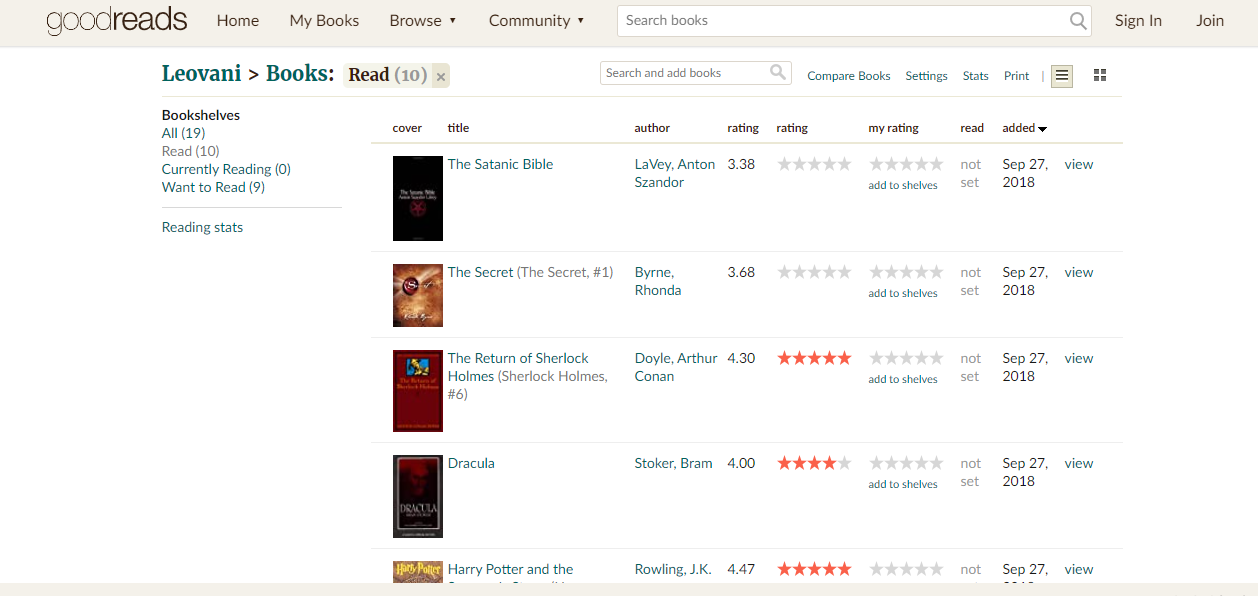Open author LaVey, Anton Szandor
Screen dimensions: 1258x596
tap(675, 173)
